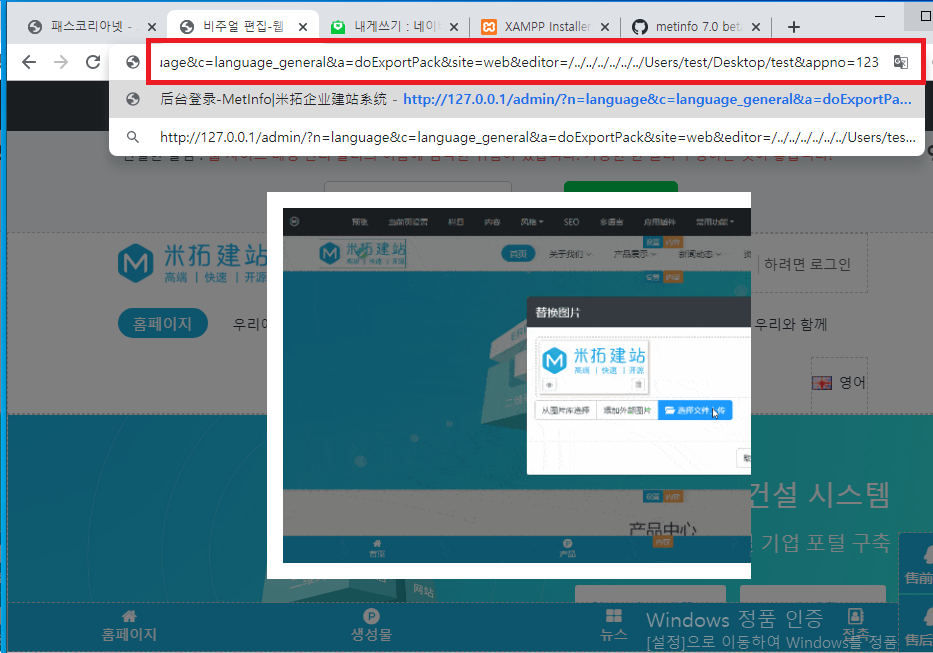Click 添加外部图片 button in the screenshot
933x653 pixels.
[x=627, y=410]
